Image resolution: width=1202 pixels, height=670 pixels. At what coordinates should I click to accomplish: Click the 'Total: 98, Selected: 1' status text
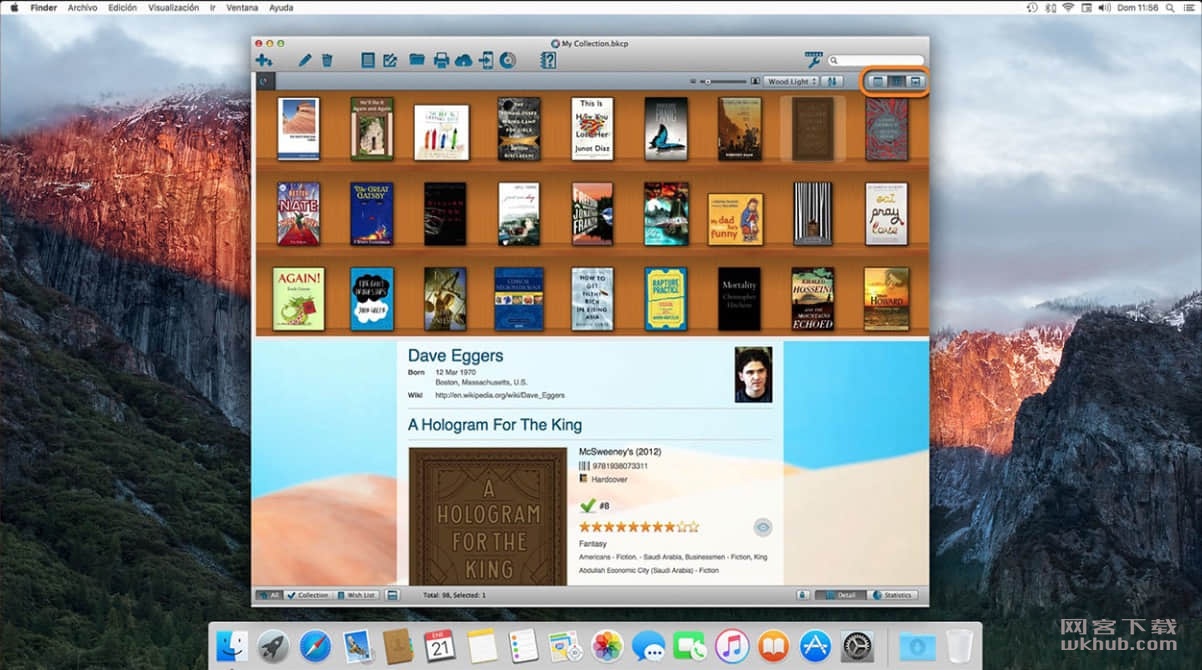pos(454,595)
